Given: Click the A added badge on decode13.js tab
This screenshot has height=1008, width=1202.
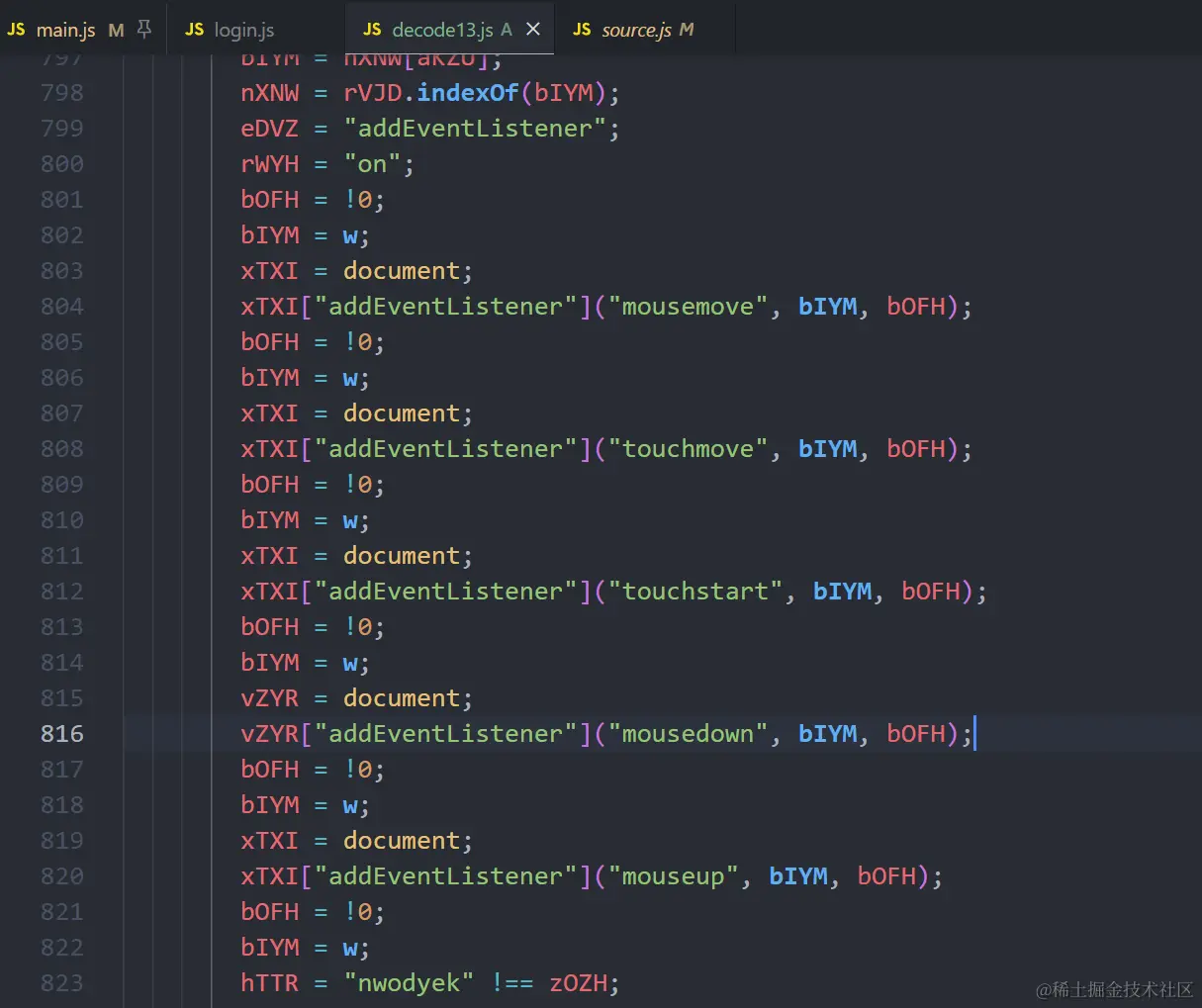Looking at the screenshot, I should pyautogui.click(x=507, y=30).
